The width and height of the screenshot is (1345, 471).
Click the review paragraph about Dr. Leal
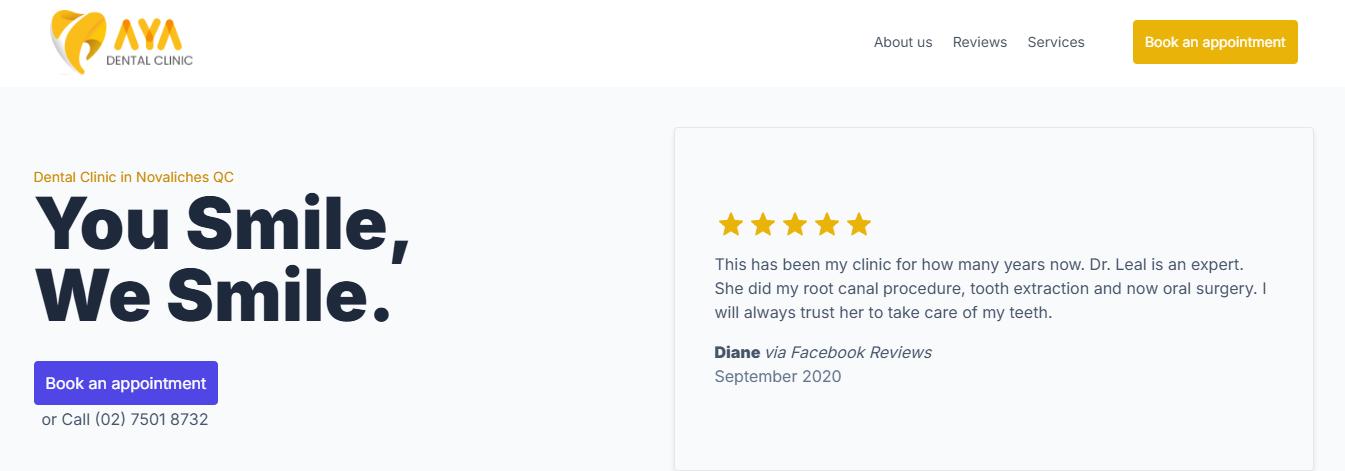pos(990,289)
